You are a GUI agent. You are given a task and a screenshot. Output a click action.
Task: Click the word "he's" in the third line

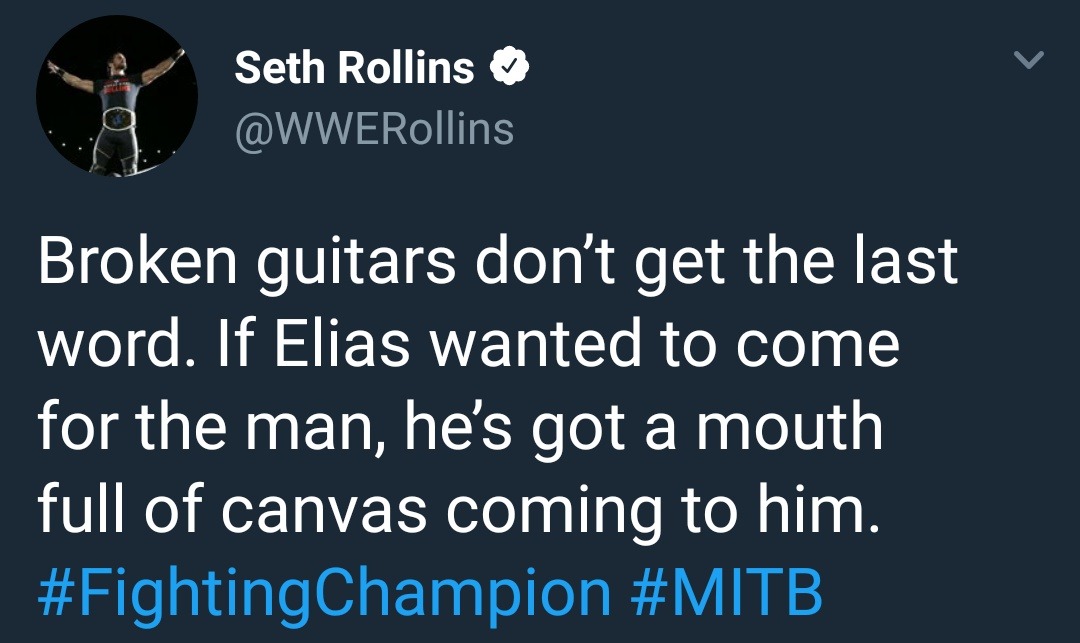point(456,427)
